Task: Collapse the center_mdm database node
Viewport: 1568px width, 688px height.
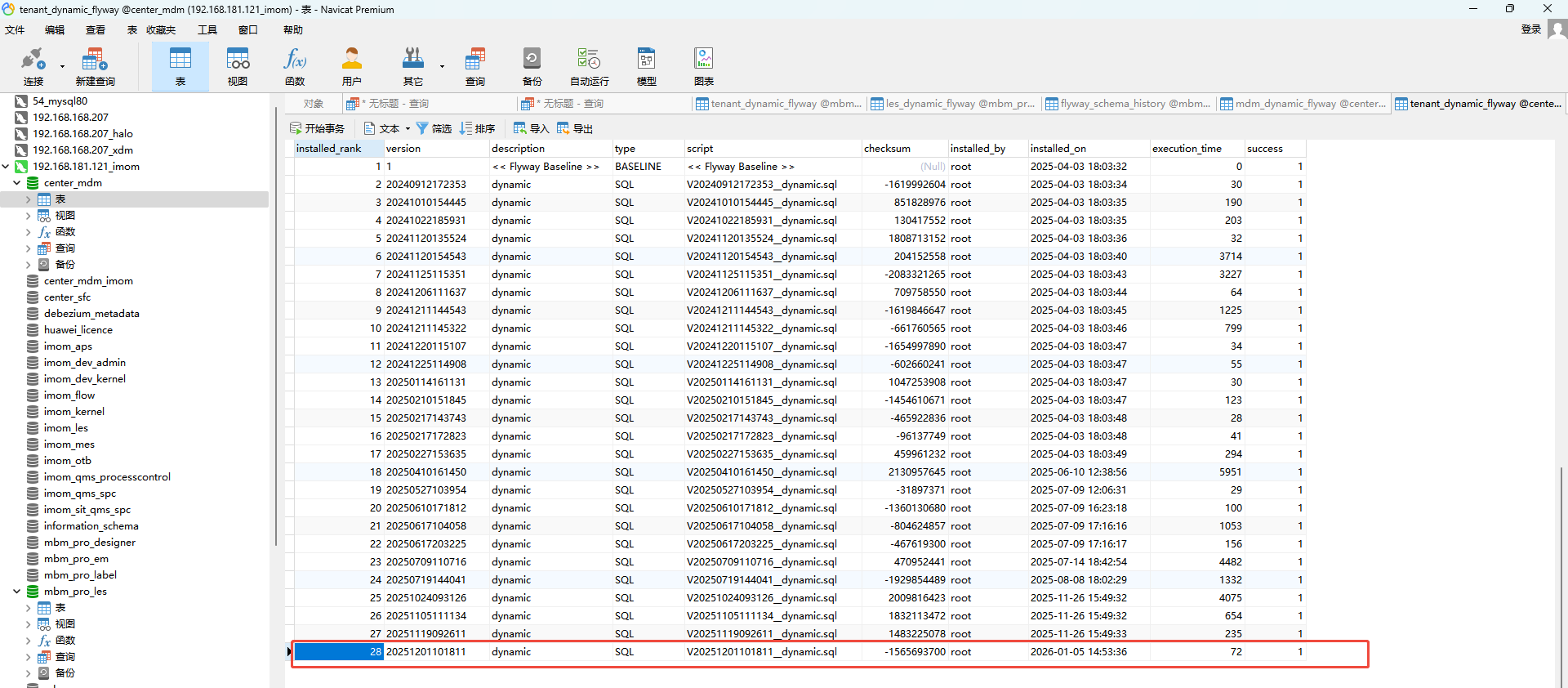Action: tap(16, 183)
